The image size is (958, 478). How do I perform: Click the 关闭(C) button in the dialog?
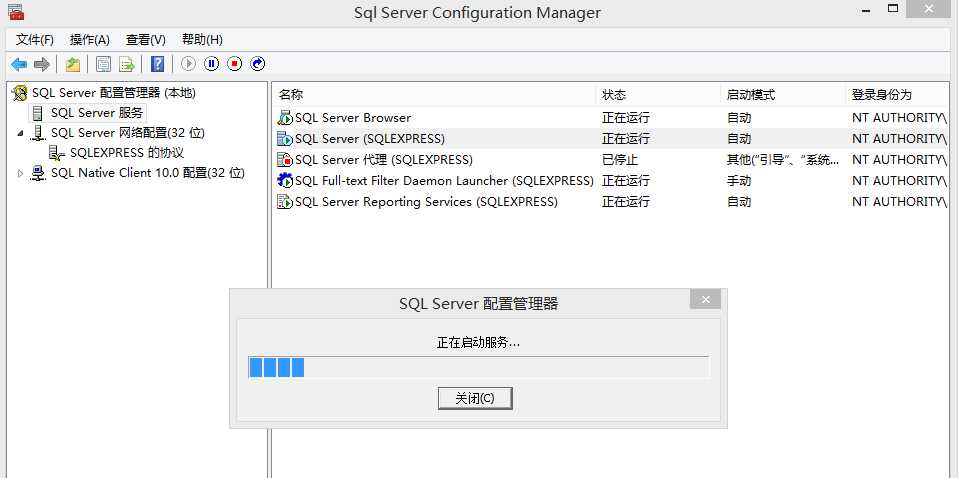point(475,399)
